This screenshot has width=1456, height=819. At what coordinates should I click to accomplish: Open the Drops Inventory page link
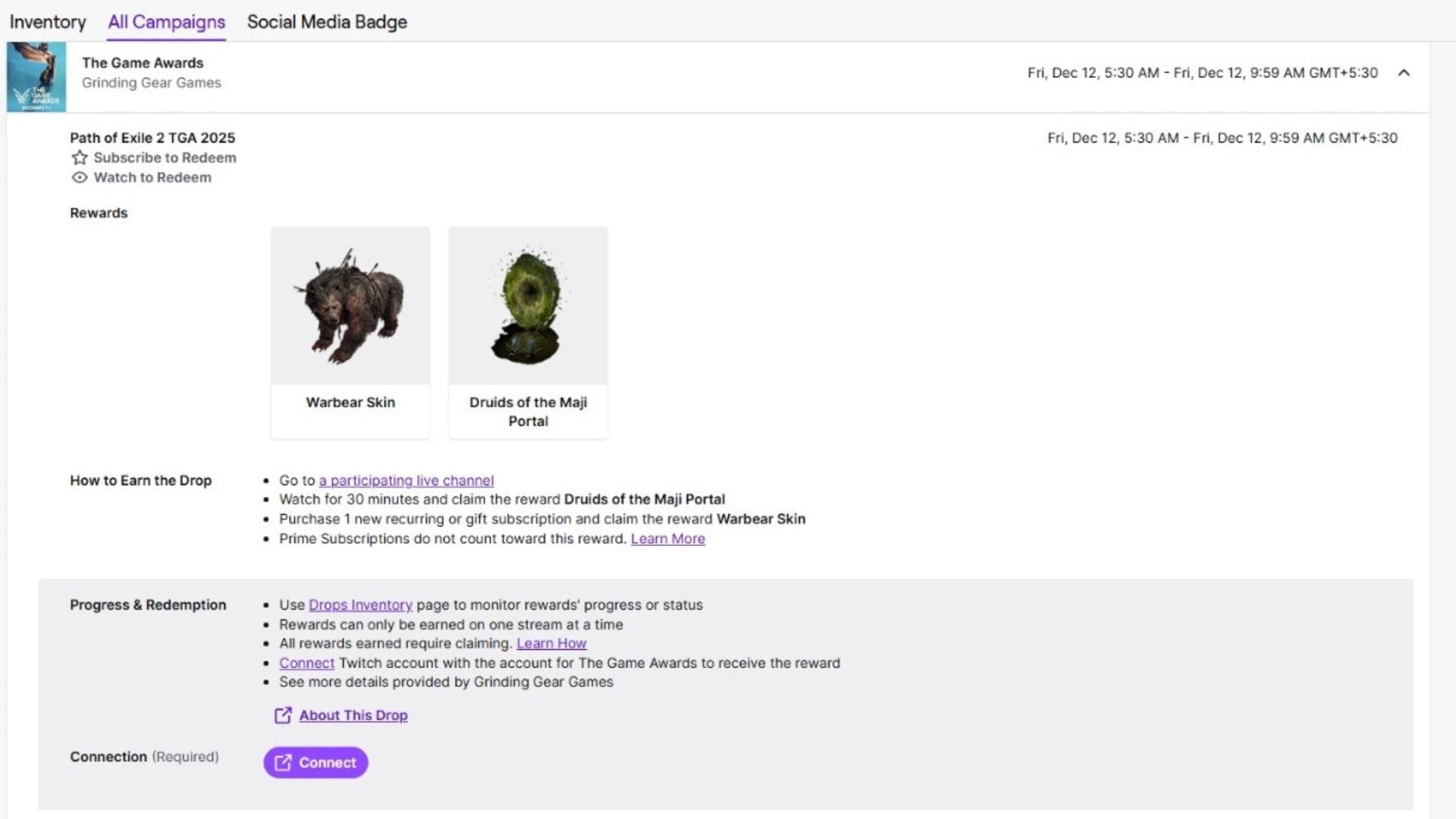(360, 605)
